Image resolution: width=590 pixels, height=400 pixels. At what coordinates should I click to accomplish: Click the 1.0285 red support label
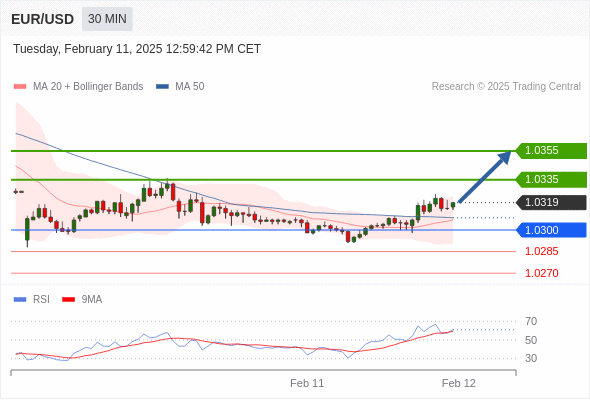(541, 251)
